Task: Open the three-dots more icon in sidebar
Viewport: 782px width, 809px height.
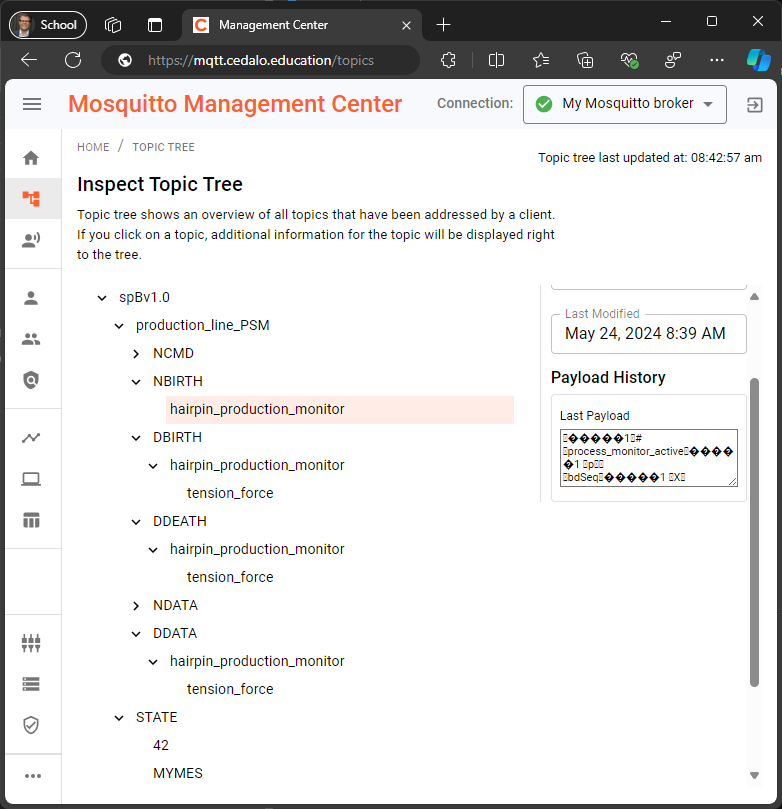Action: click(32, 775)
